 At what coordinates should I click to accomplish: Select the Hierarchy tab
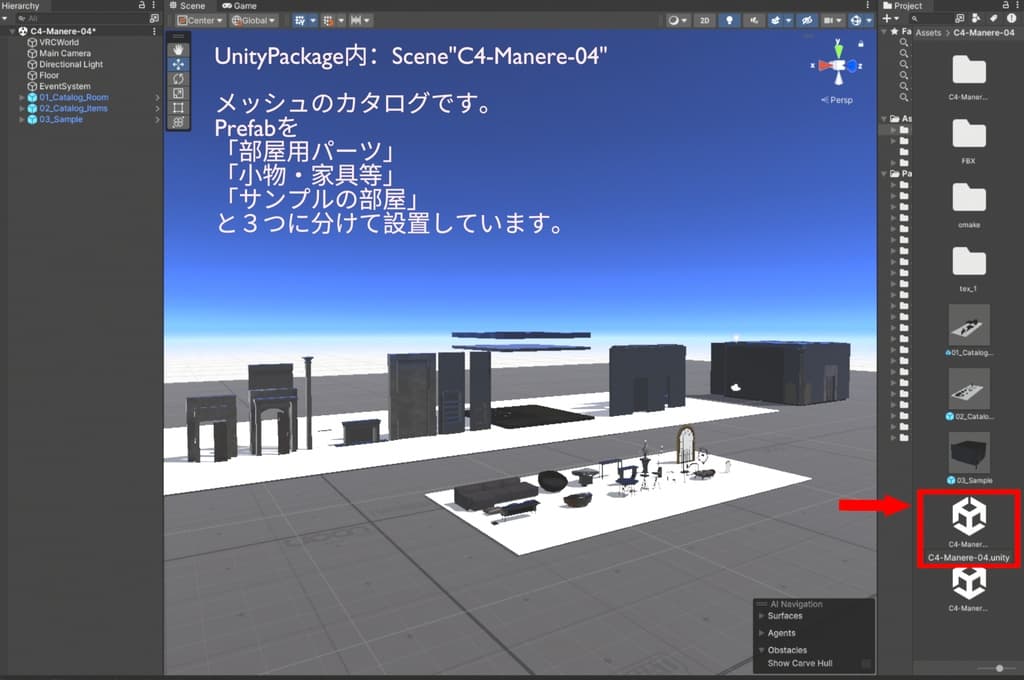(x=21, y=5)
